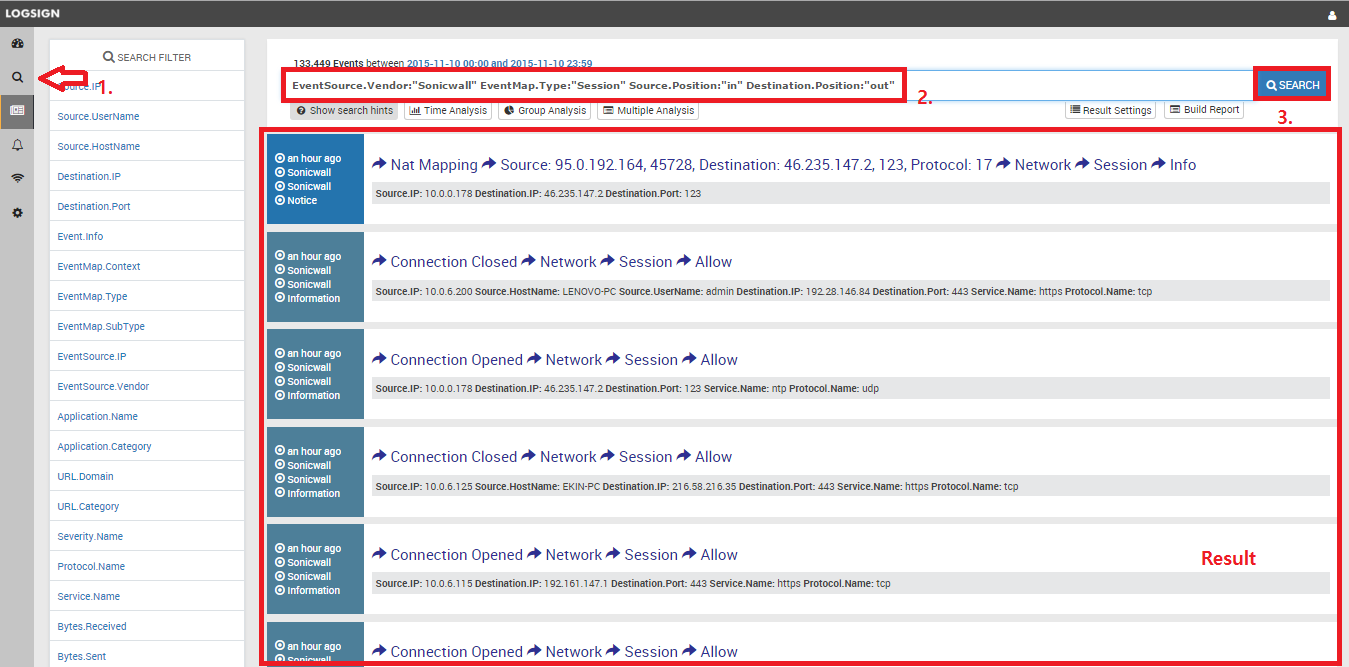1349x667 pixels.
Task: Open Time Analysis
Action: pos(448,110)
